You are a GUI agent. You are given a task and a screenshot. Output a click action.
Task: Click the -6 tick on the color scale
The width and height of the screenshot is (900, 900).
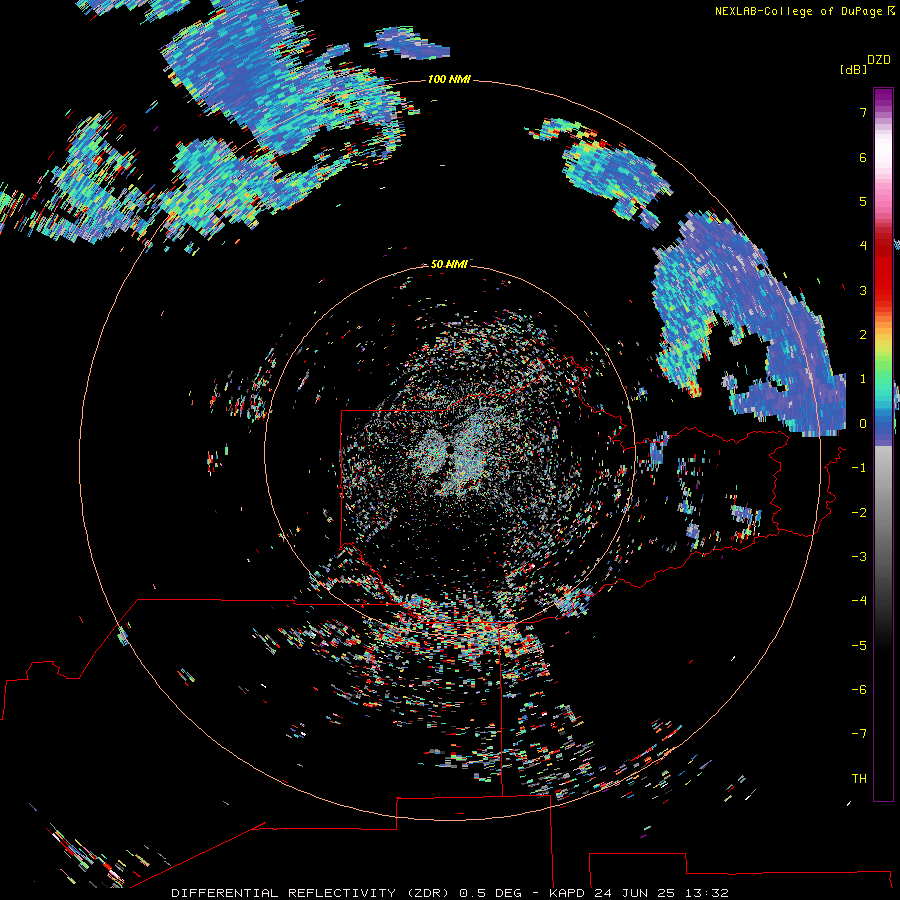859,690
